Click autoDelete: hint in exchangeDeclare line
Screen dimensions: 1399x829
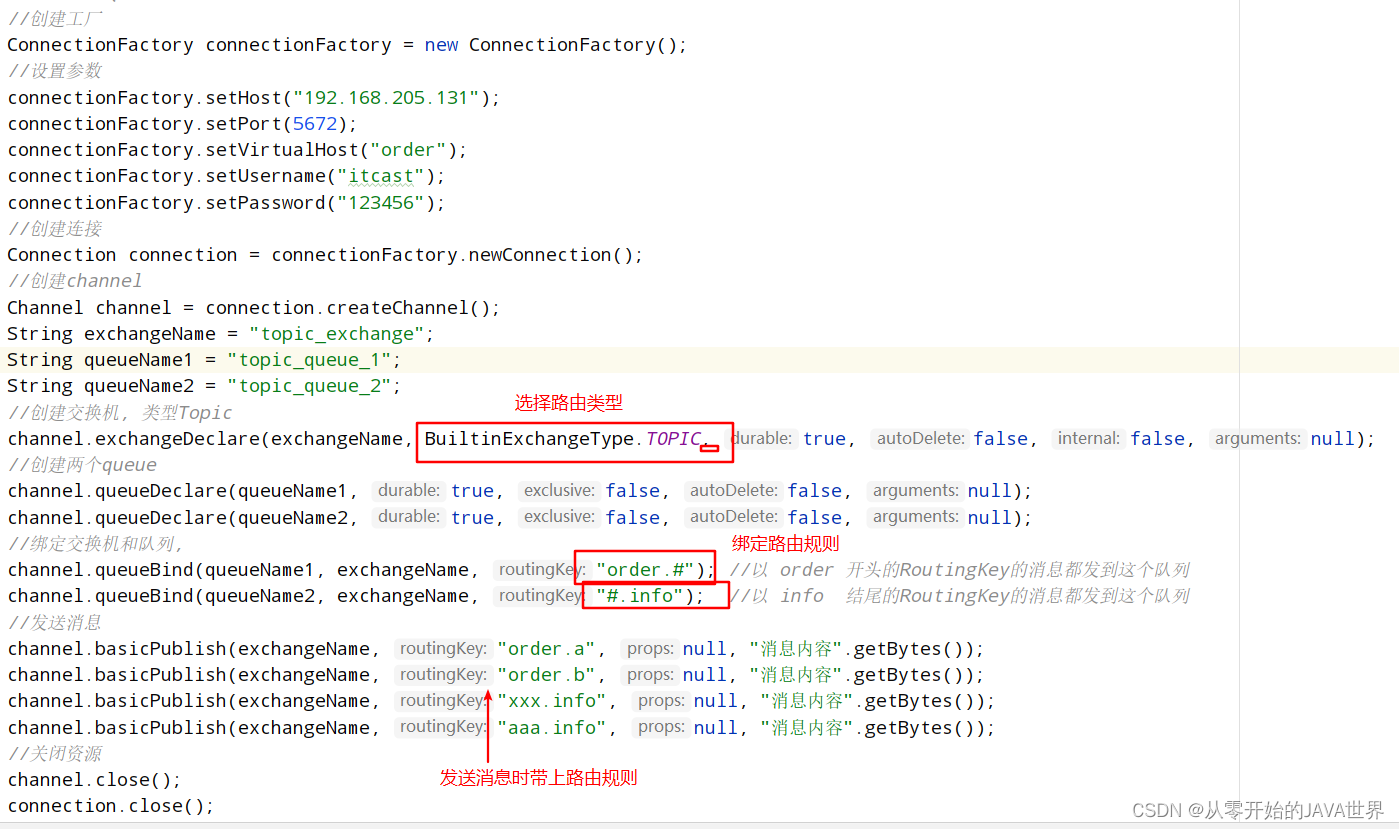click(919, 438)
